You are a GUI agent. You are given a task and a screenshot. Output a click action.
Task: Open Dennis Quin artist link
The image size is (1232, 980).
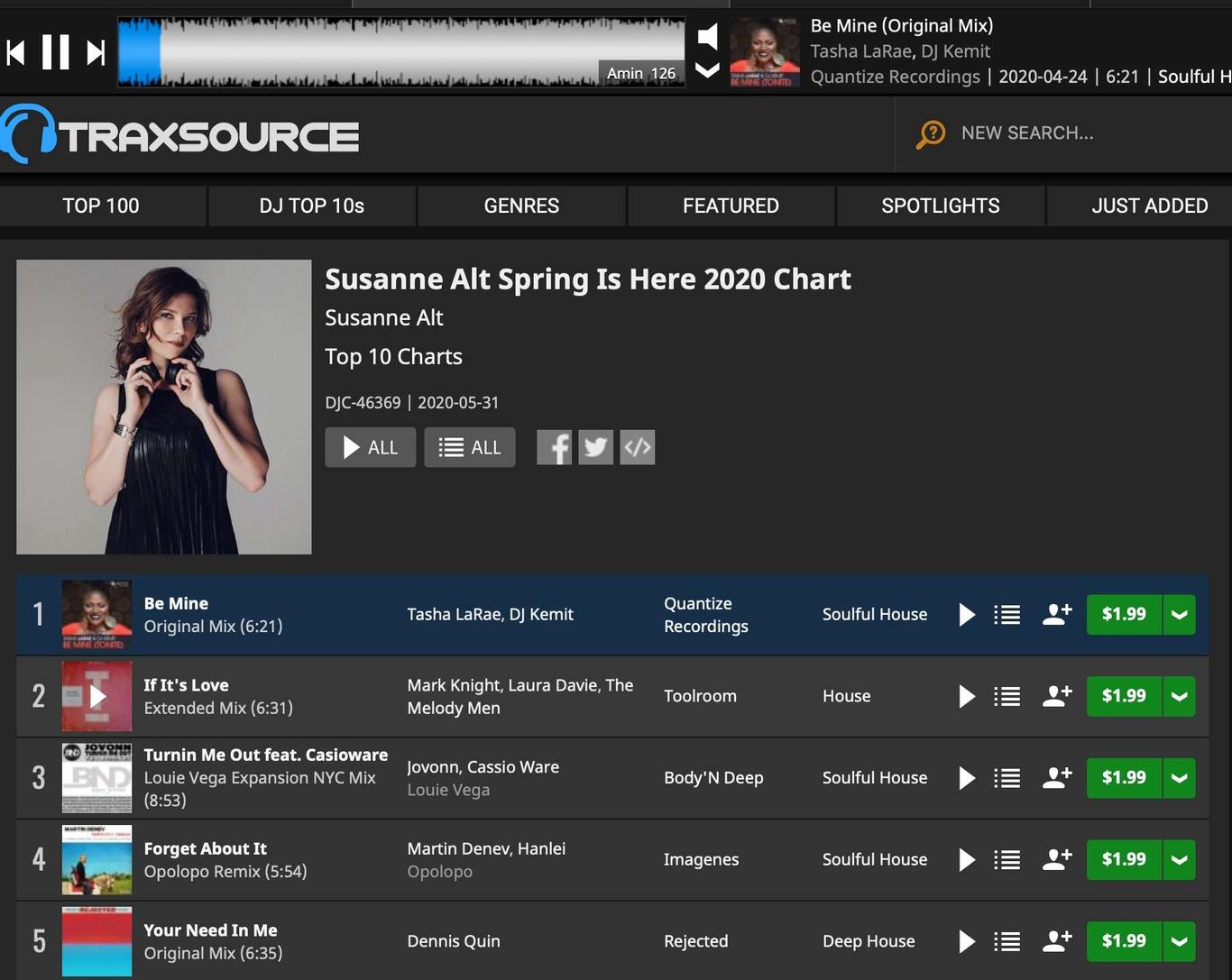click(x=454, y=941)
